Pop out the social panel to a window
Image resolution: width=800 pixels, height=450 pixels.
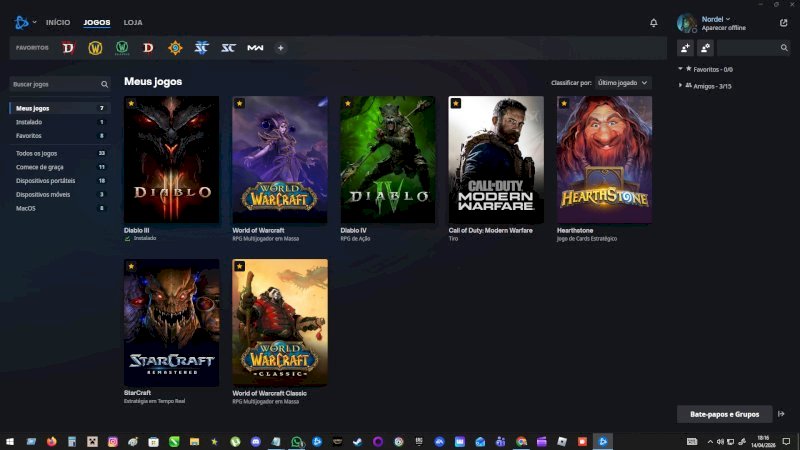coord(783,22)
